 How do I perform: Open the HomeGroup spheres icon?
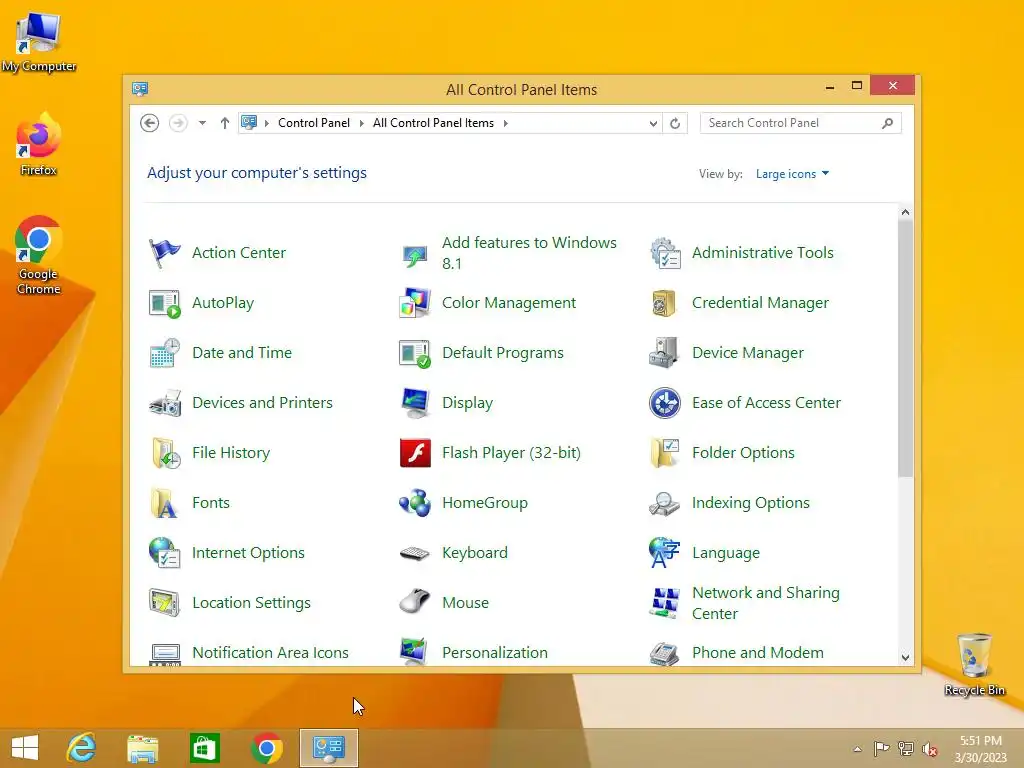[415, 503]
